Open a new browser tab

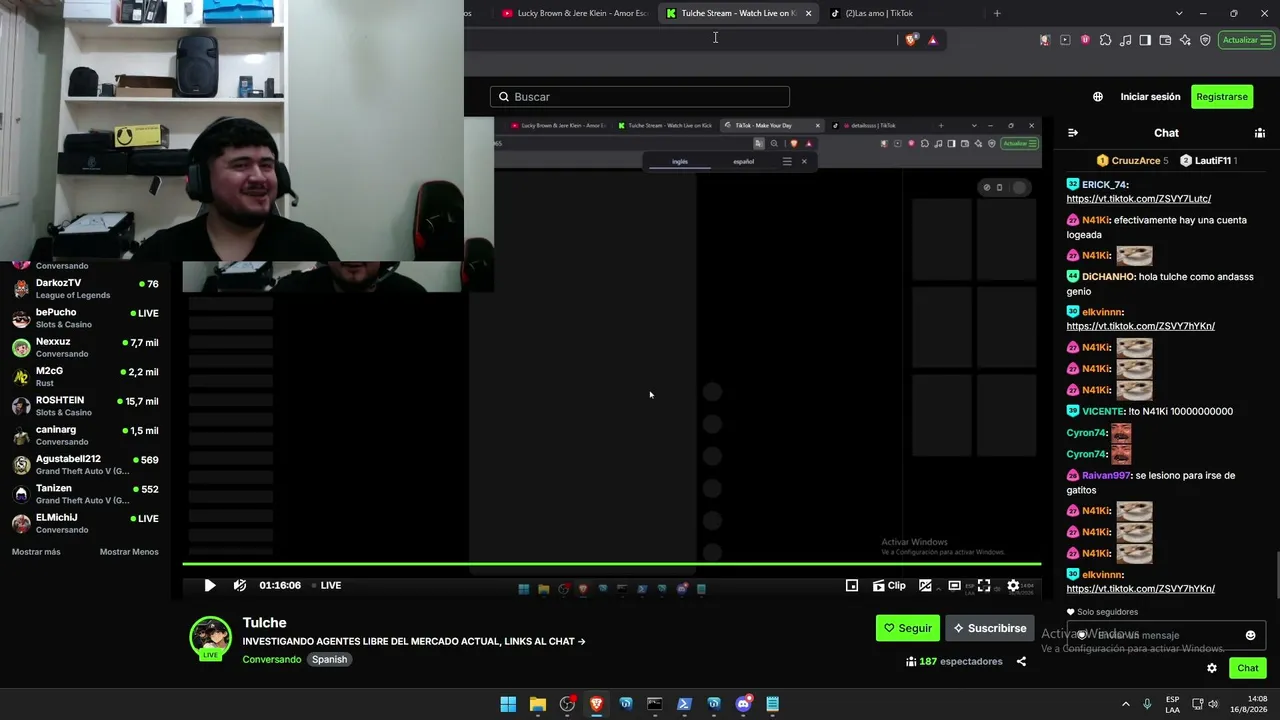pos(997,13)
